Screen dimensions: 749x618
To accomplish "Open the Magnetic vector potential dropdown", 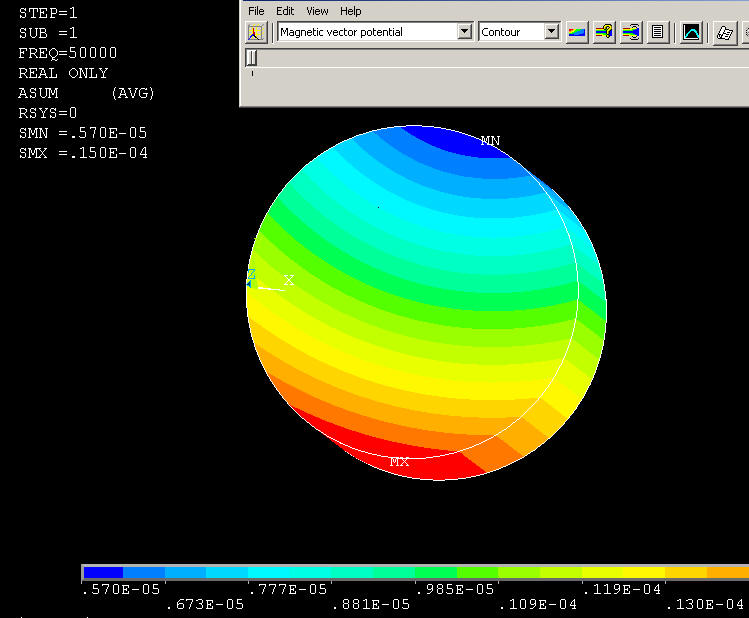I will pyautogui.click(x=464, y=32).
